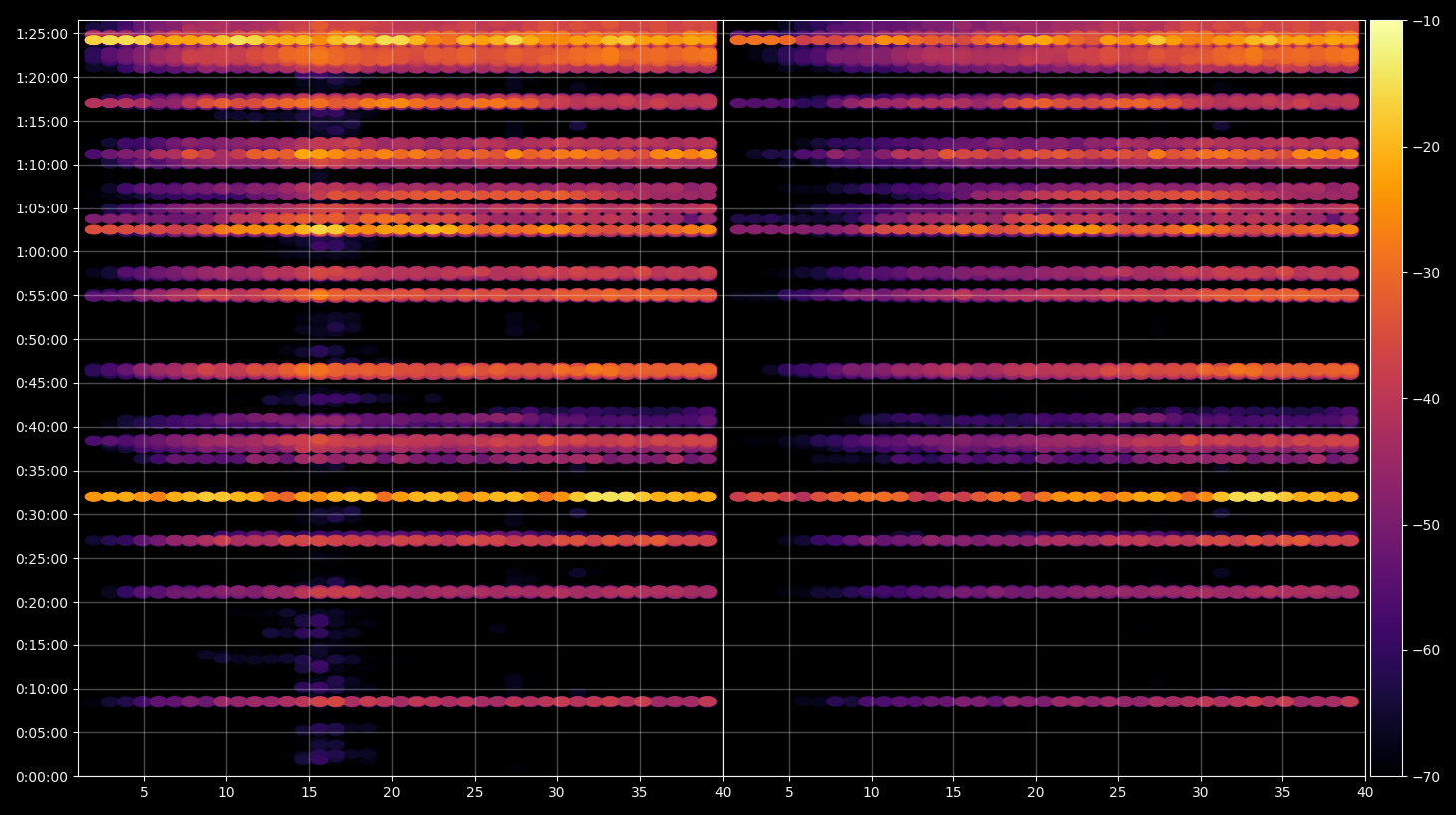Select the 1:00:00 y-axis tick label
Image resolution: width=1456 pixels, height=815 pixels.
(x=42, y=252)
